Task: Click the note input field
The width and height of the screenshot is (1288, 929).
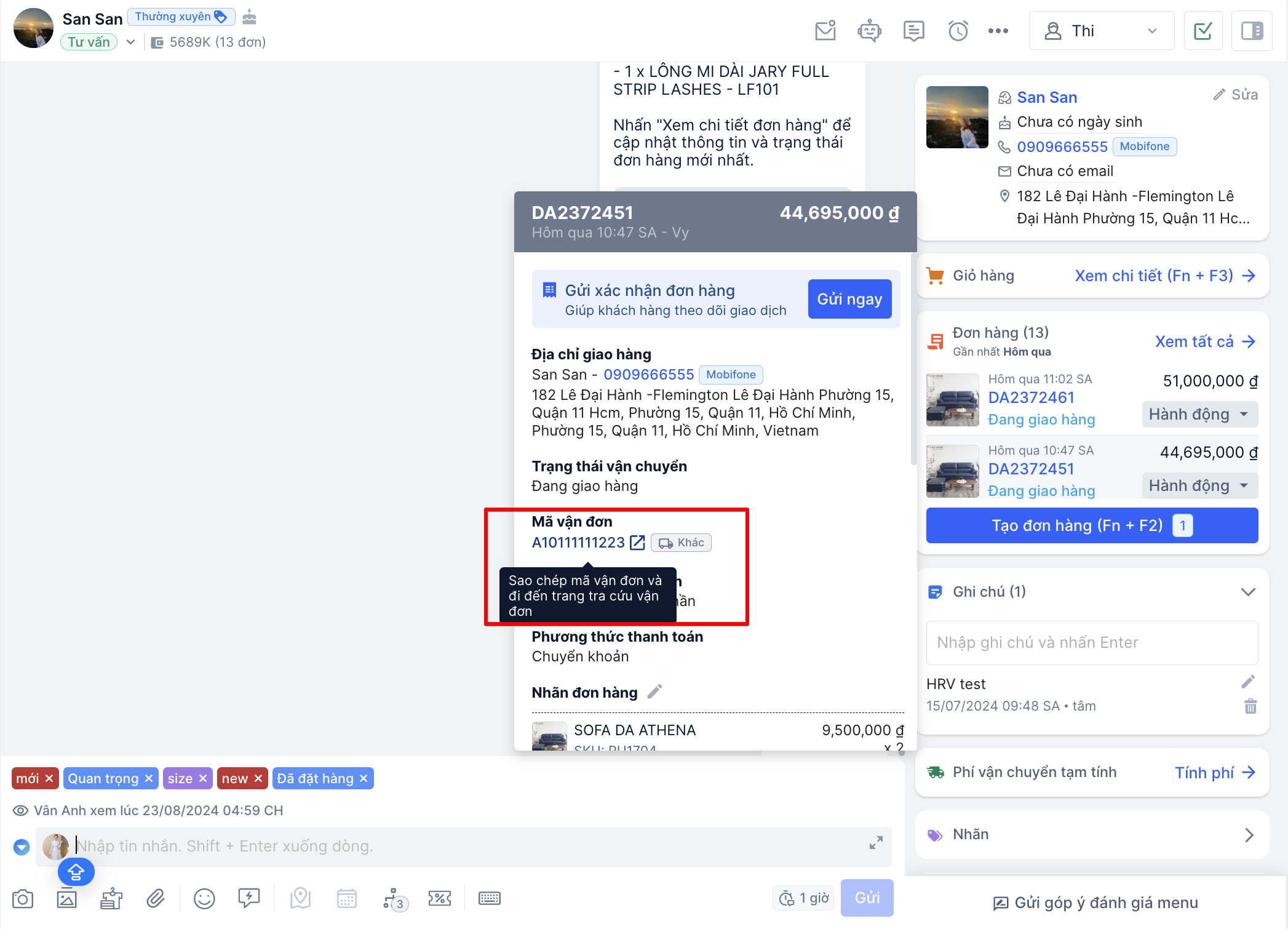Action: point(1091,643)
